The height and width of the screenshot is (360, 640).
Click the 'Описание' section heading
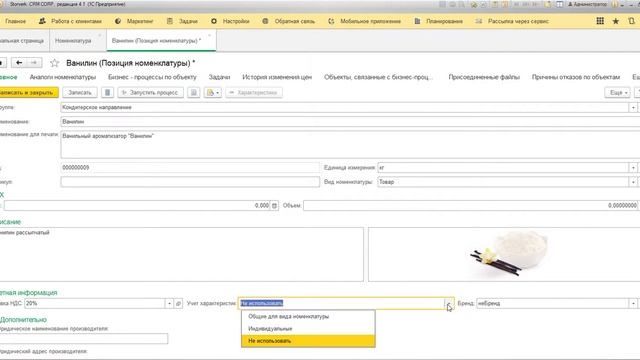[10, 222]
